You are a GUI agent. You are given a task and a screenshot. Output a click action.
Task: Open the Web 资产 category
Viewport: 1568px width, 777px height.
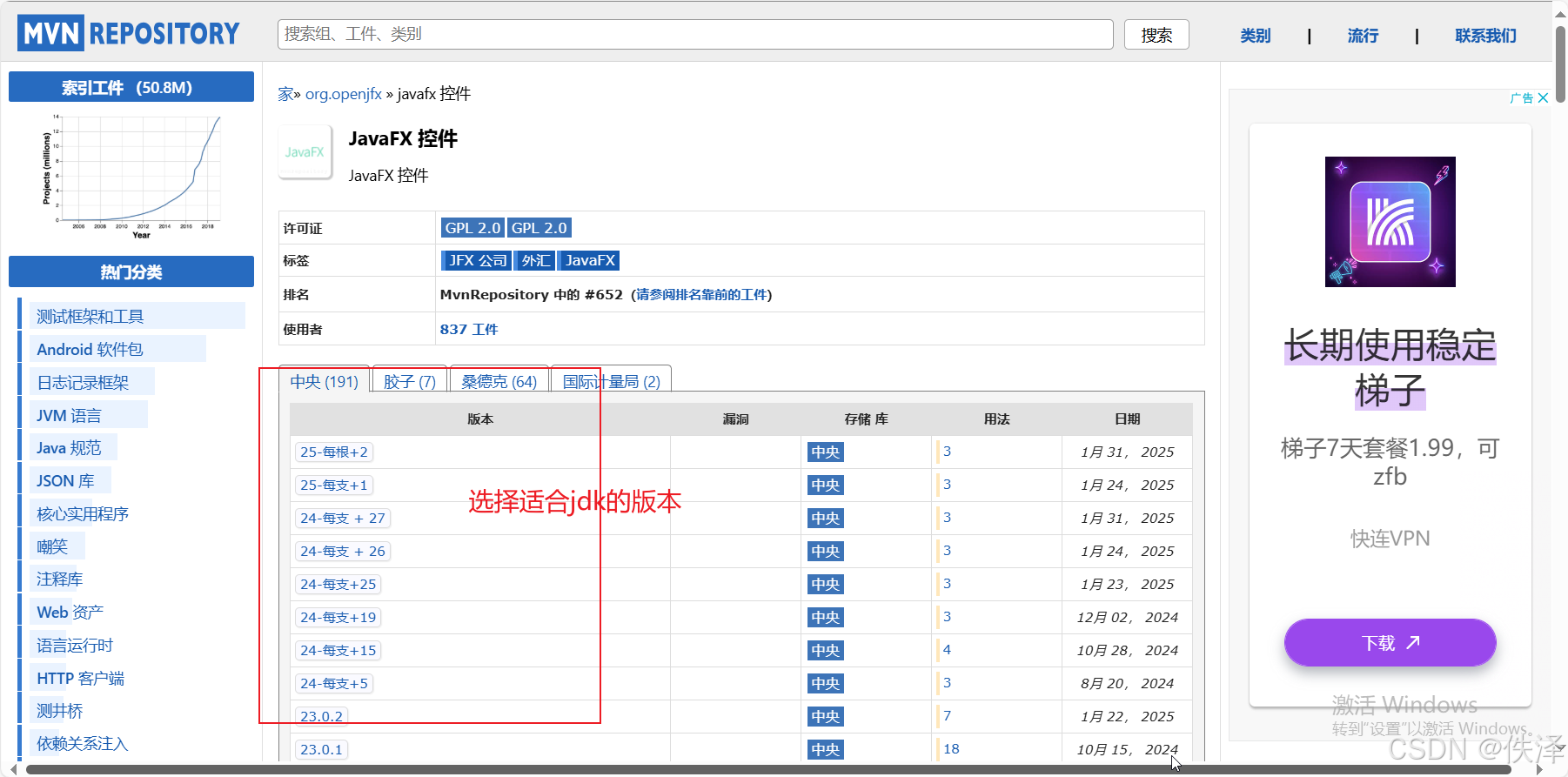tap(70, 613)
